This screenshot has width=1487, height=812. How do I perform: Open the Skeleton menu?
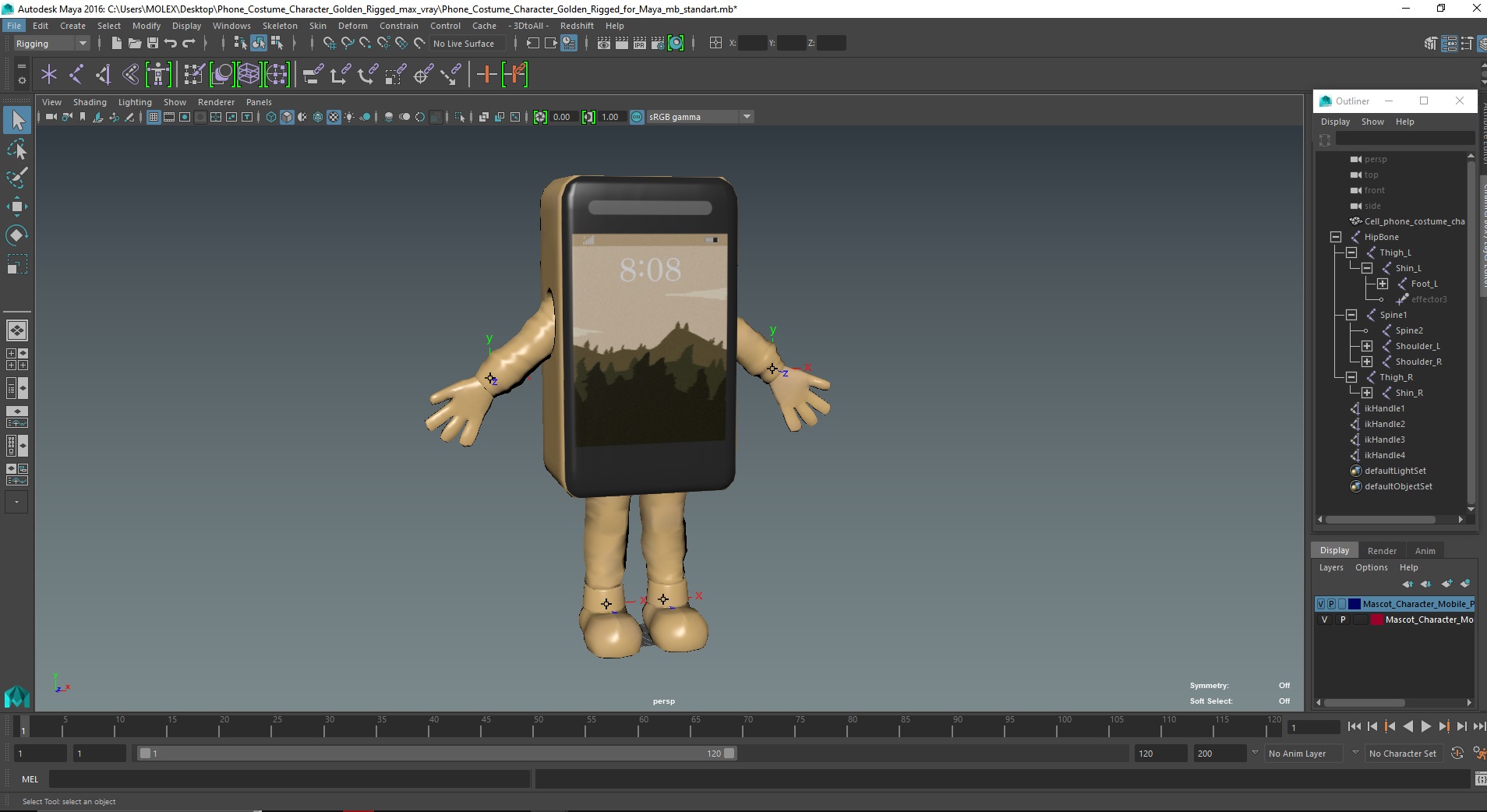pos(280,26)
